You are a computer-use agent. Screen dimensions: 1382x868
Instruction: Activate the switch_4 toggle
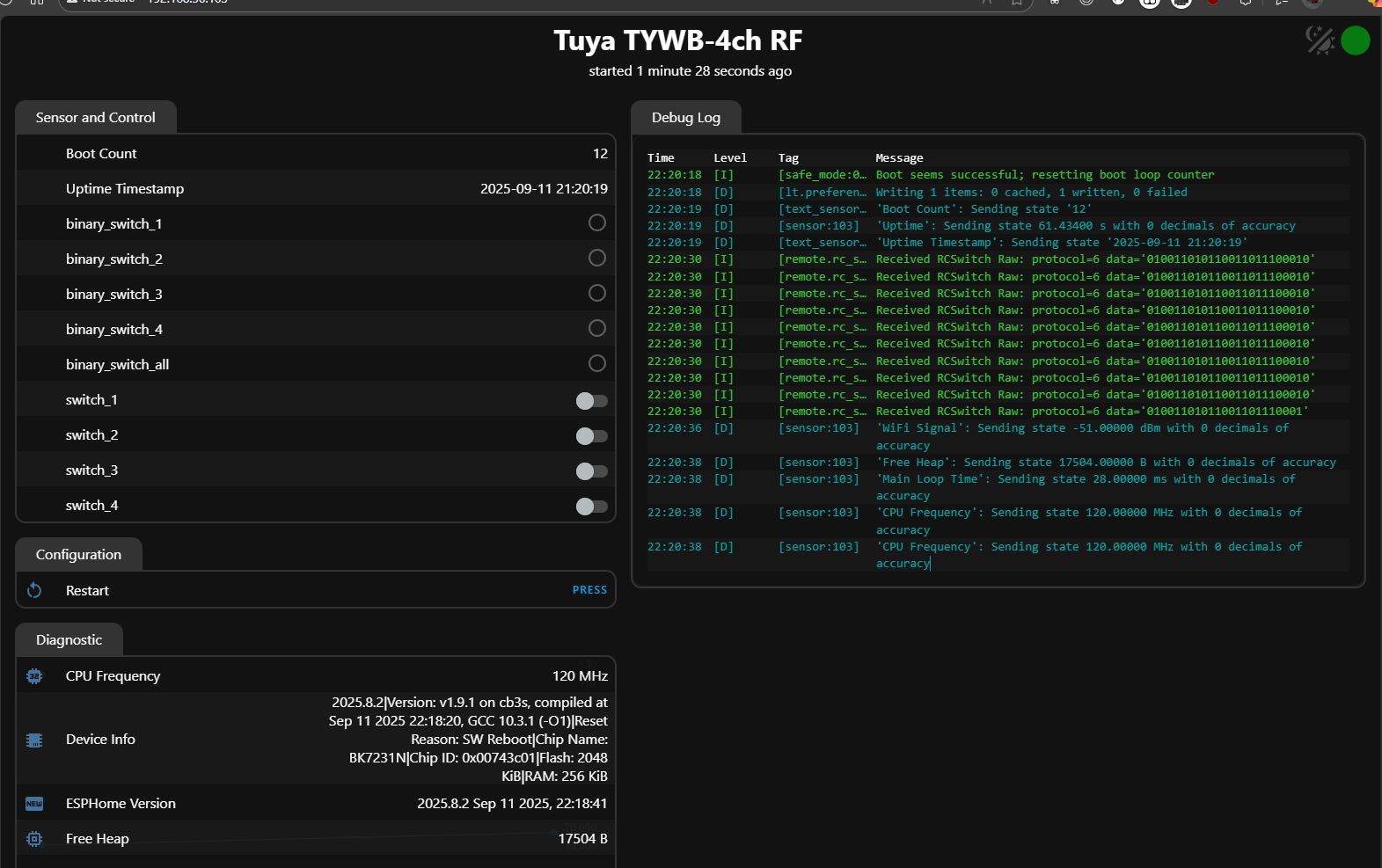click(591, 507)
